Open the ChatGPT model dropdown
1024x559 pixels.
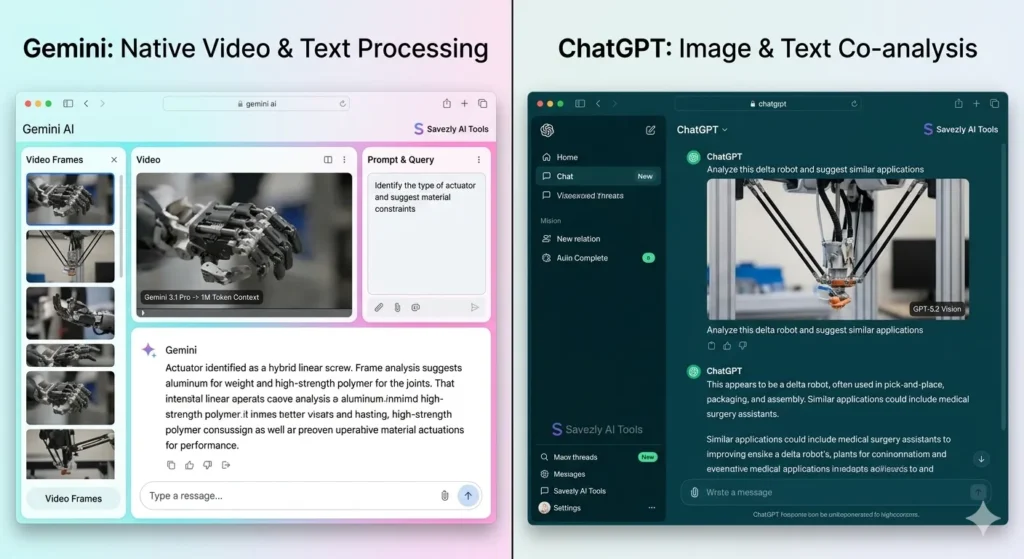(702, 129)
